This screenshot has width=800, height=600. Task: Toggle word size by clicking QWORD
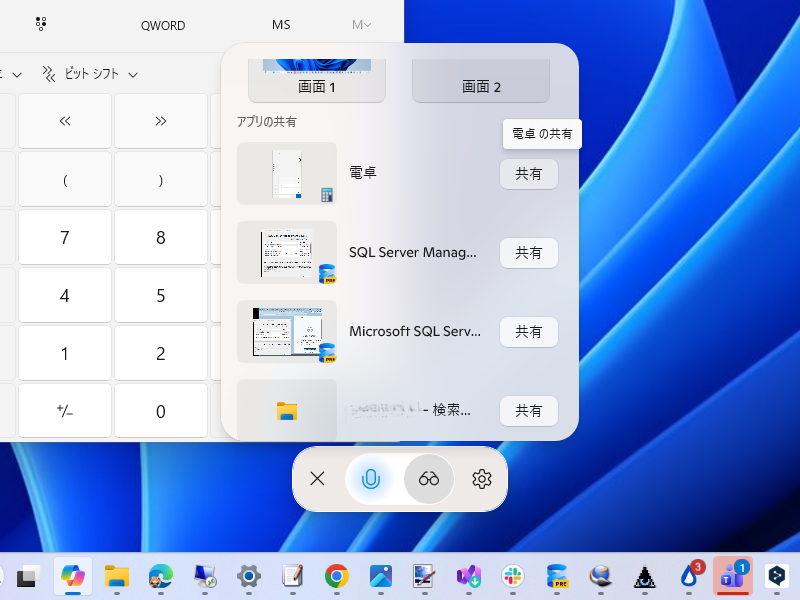pos(162,24)
